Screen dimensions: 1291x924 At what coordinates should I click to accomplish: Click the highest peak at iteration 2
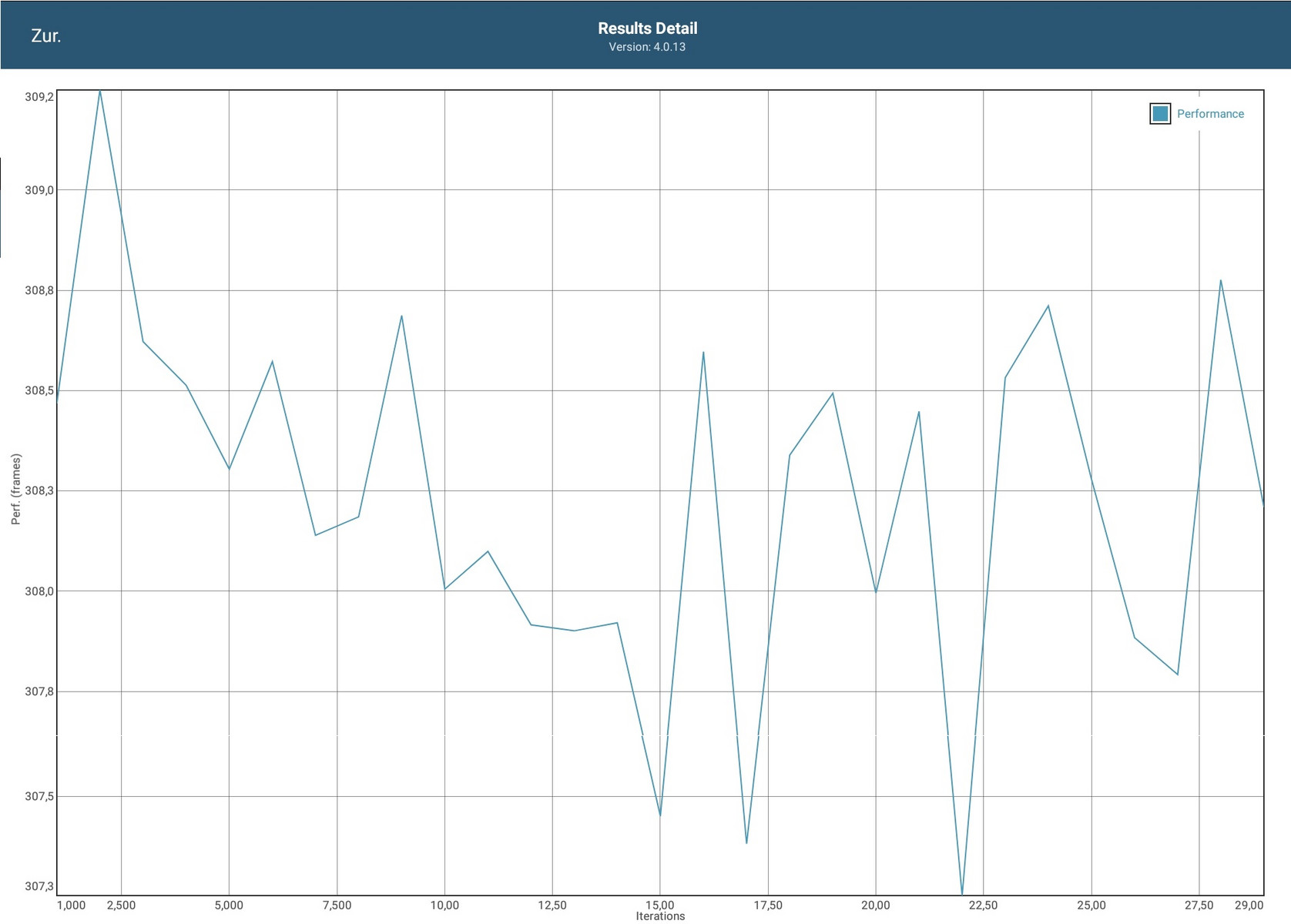100,92
